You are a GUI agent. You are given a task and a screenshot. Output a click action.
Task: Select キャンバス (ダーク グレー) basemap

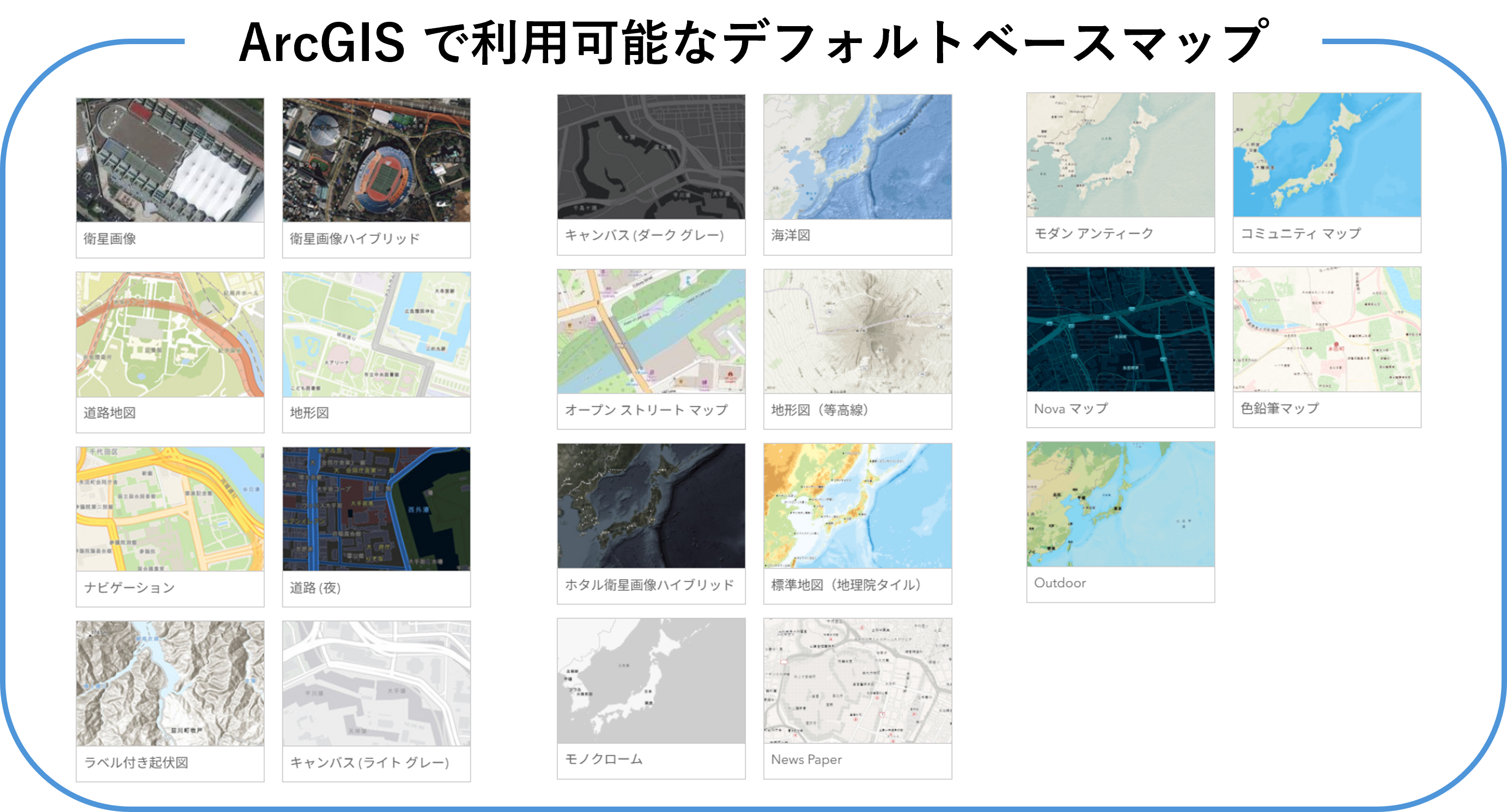[x=651, y=157]
